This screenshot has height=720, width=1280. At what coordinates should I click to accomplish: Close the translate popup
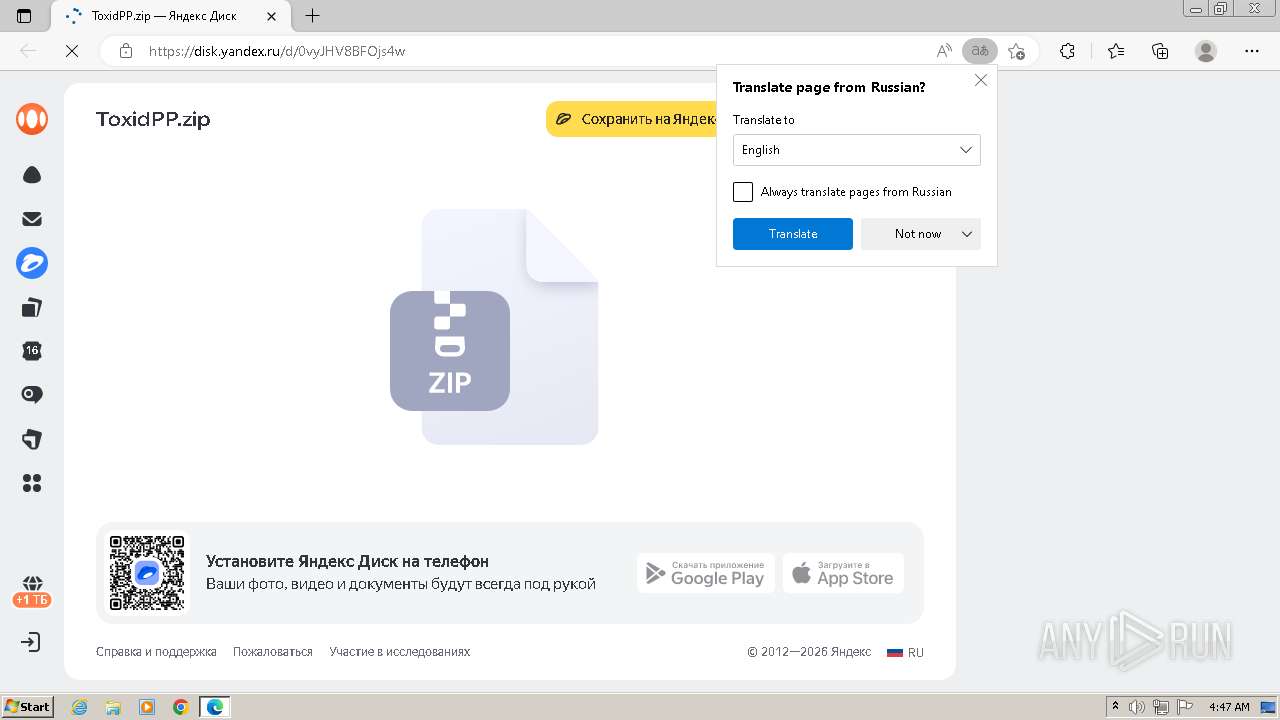981,80
